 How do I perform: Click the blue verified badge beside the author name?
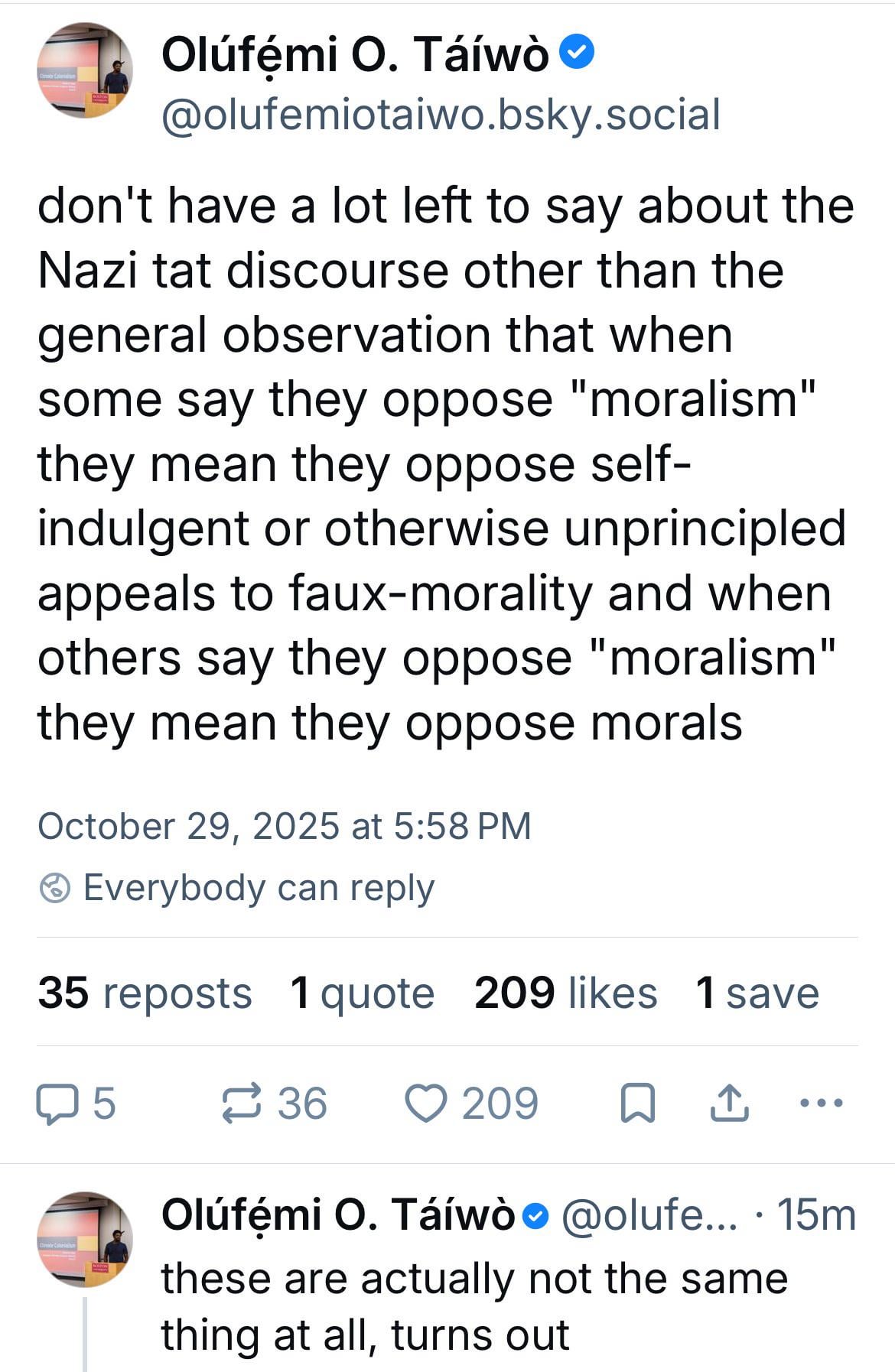(x=577, y=54)
